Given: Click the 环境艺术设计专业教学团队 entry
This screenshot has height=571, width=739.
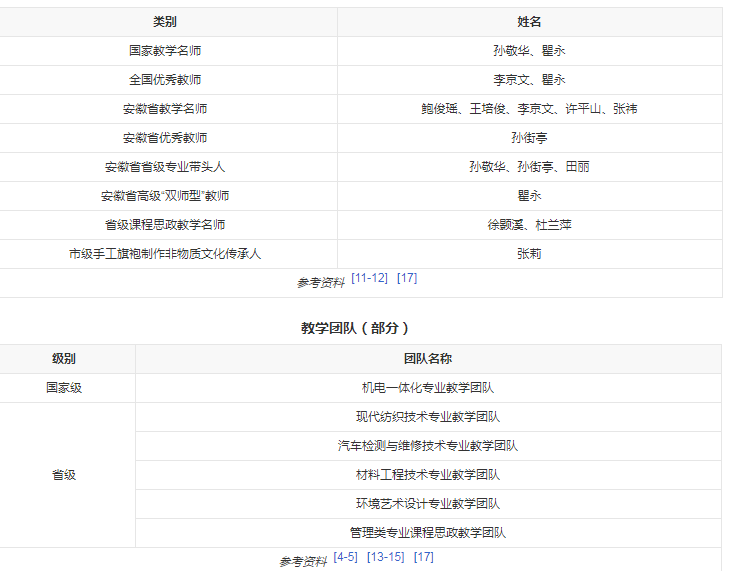Looking at the screenshot, I should tap(428, 504).
